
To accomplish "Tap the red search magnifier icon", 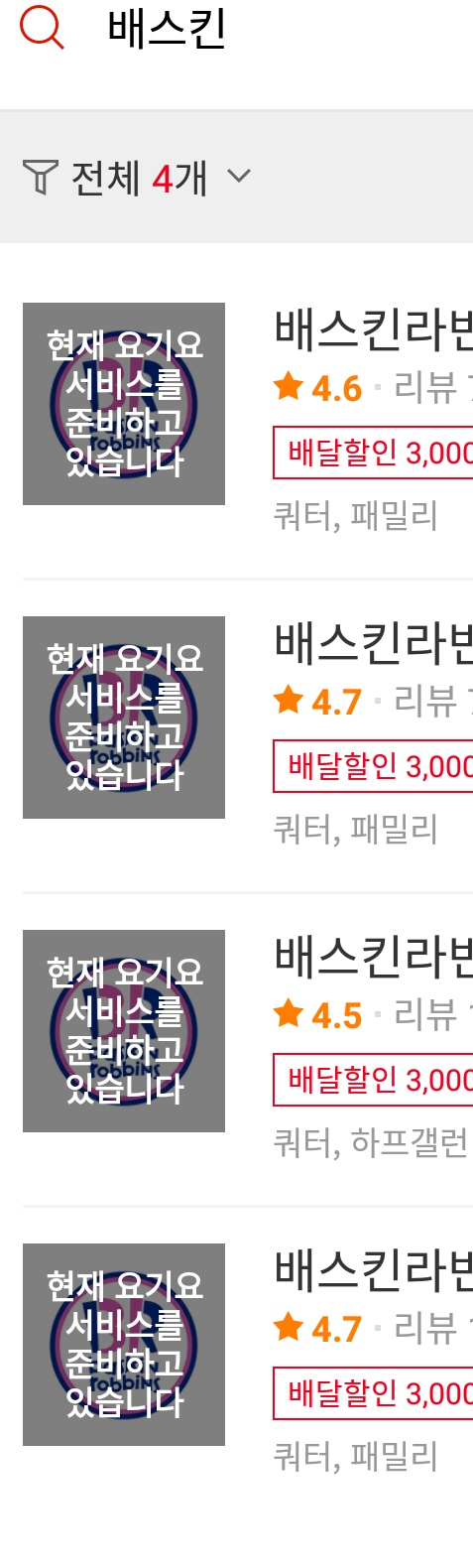I will click(x=42, y=28).
